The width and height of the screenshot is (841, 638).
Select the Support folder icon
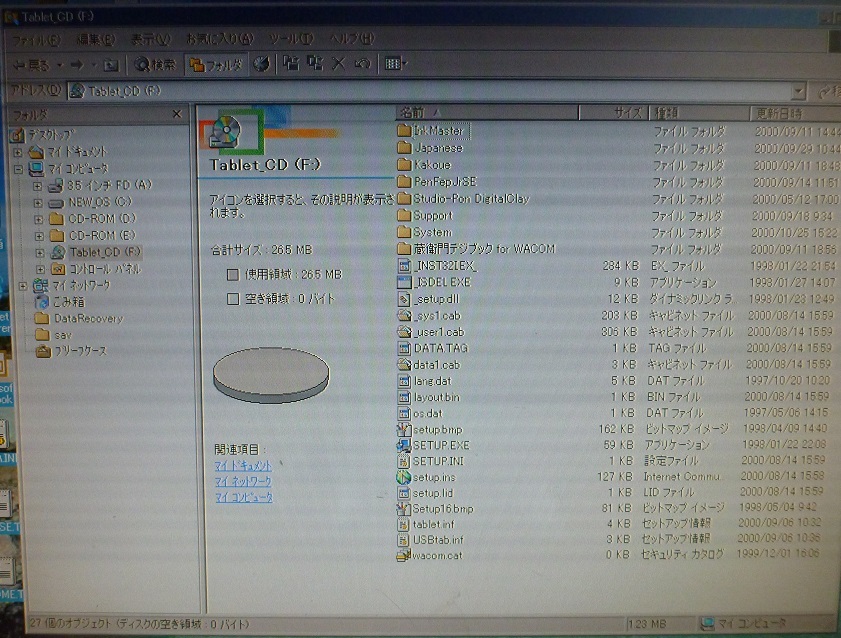click(x=404, y=216)
